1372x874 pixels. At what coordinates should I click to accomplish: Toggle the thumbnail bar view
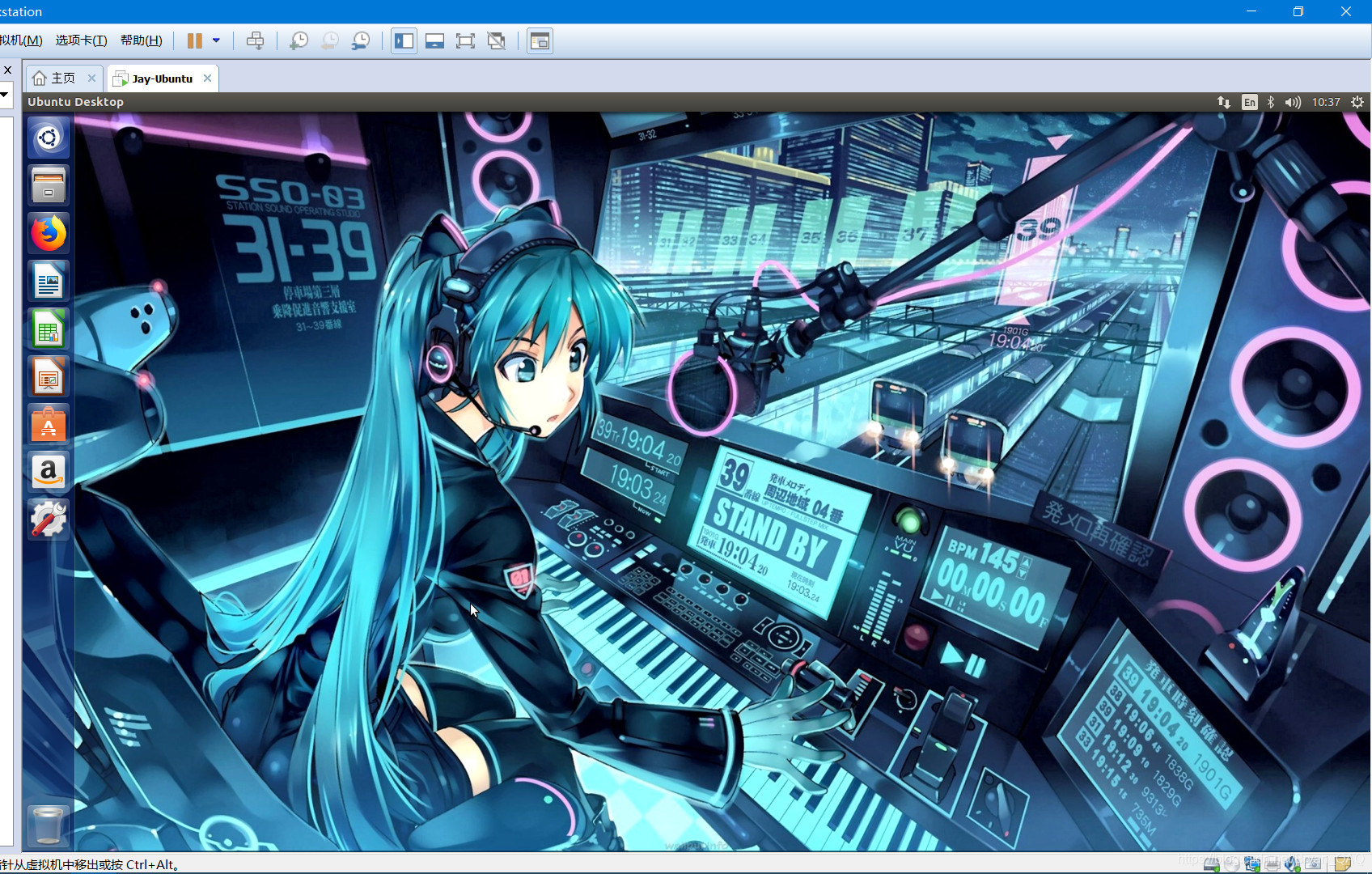[434, 40]
